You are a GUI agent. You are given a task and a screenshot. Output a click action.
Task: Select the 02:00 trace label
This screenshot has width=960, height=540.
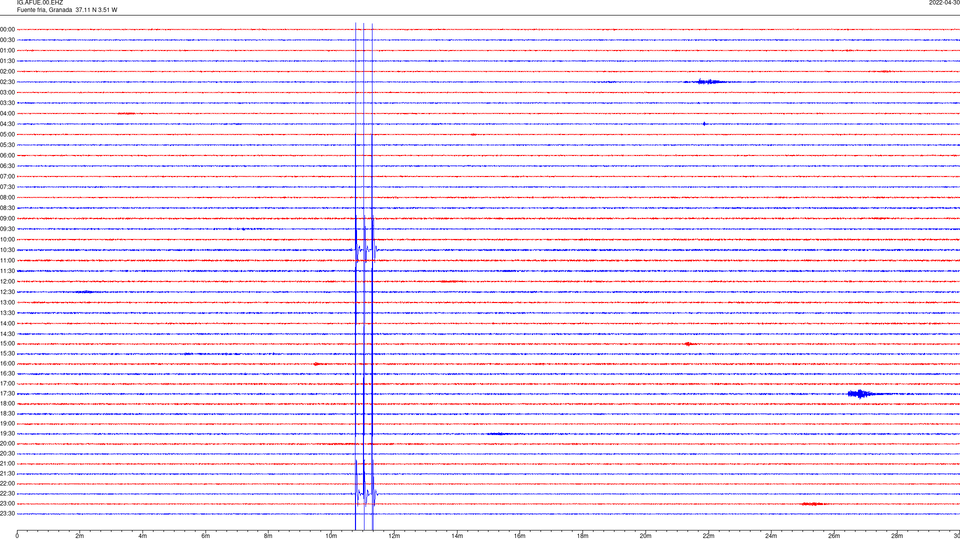pyautogui.click(x=7, y=72)
